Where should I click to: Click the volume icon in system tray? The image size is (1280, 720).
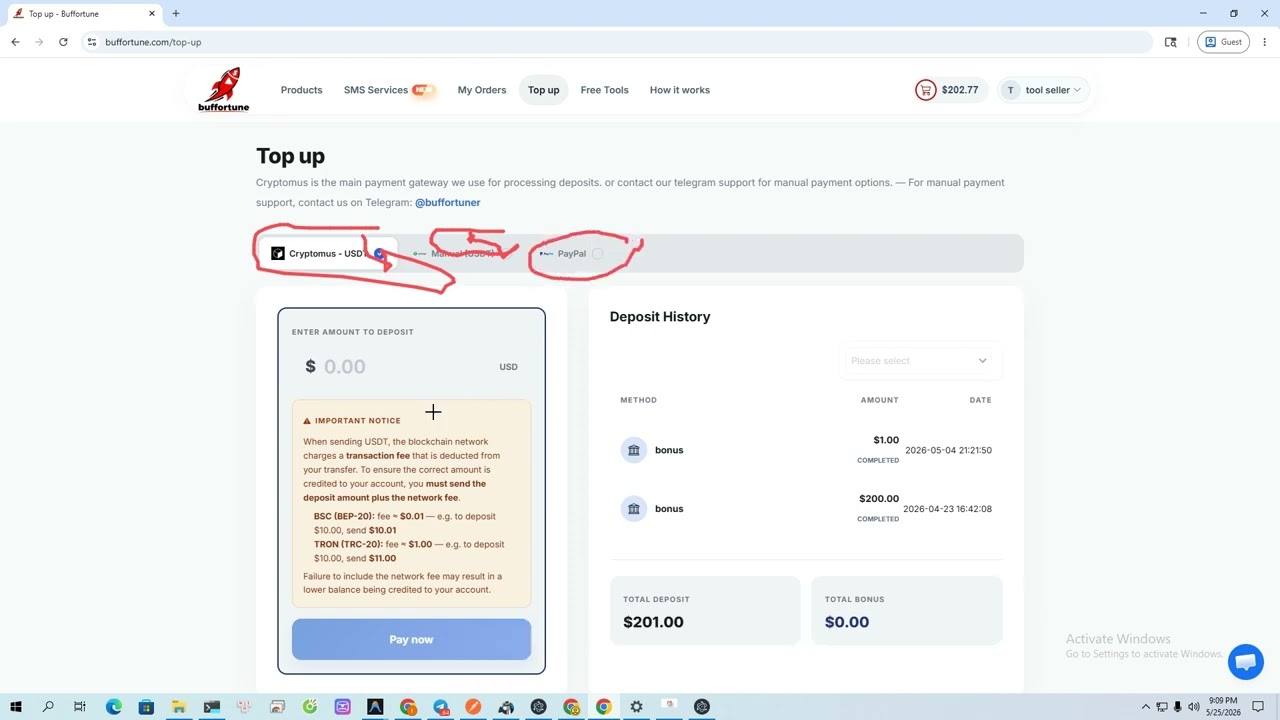point(1193,707)
